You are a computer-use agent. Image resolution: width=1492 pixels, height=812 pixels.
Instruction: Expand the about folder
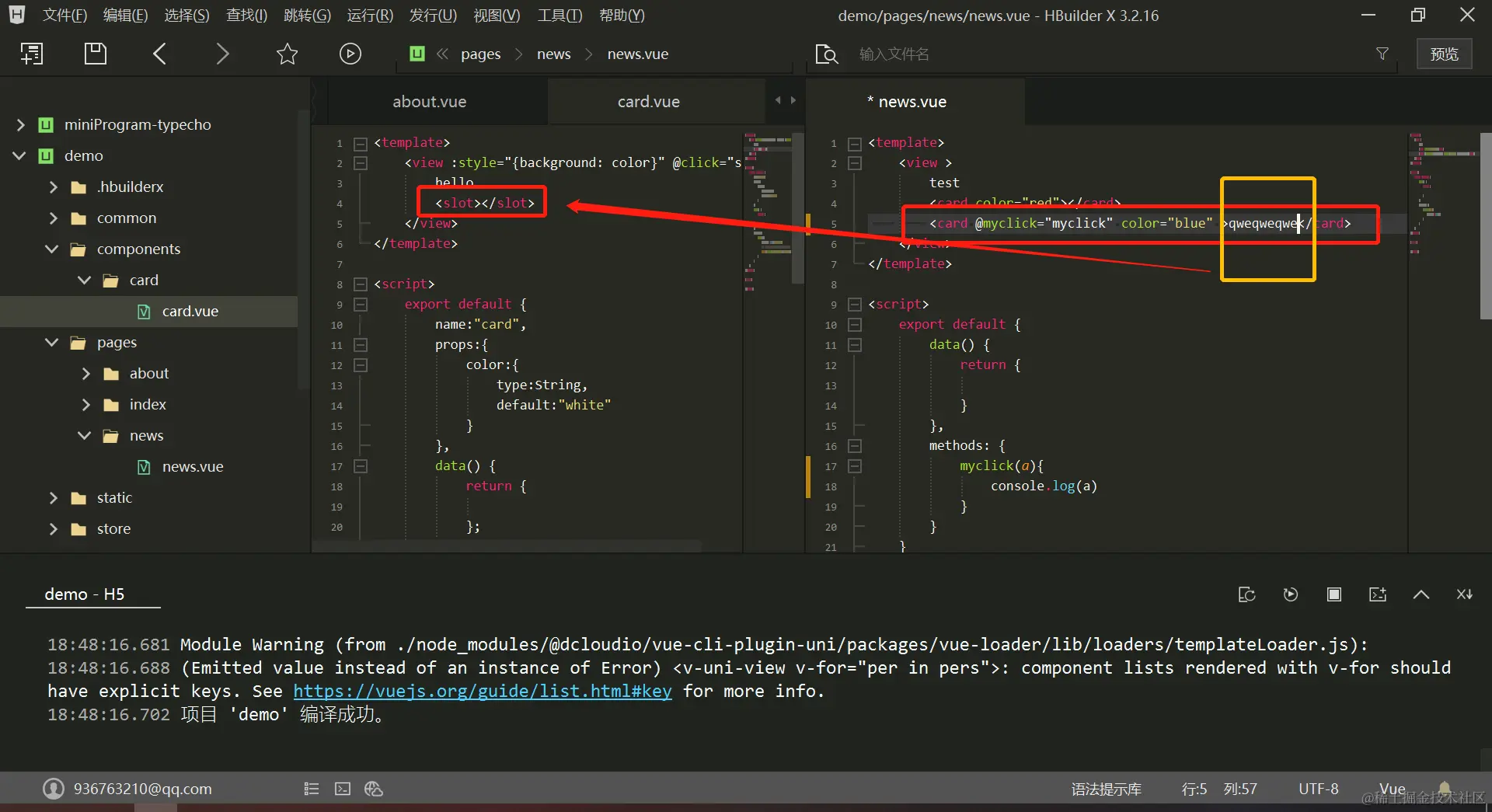pyautogui.click(x=86, y=374)
